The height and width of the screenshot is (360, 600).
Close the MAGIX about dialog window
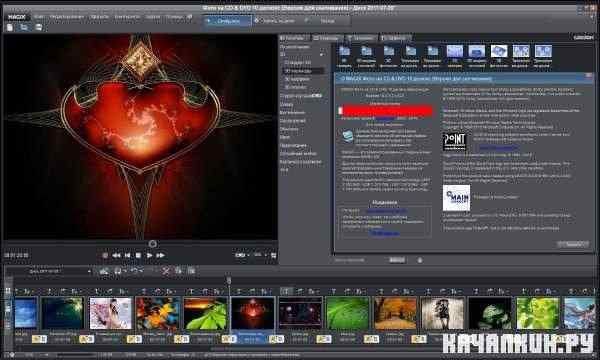pyautogui.click(x=589, y=76)
